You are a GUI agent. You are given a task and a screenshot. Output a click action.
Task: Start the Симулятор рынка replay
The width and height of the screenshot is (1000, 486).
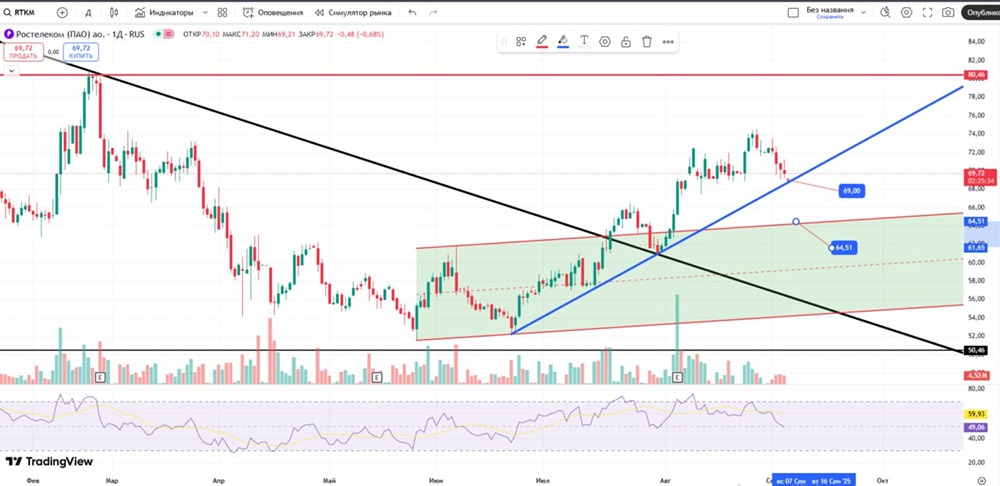(x=353, y=12)
